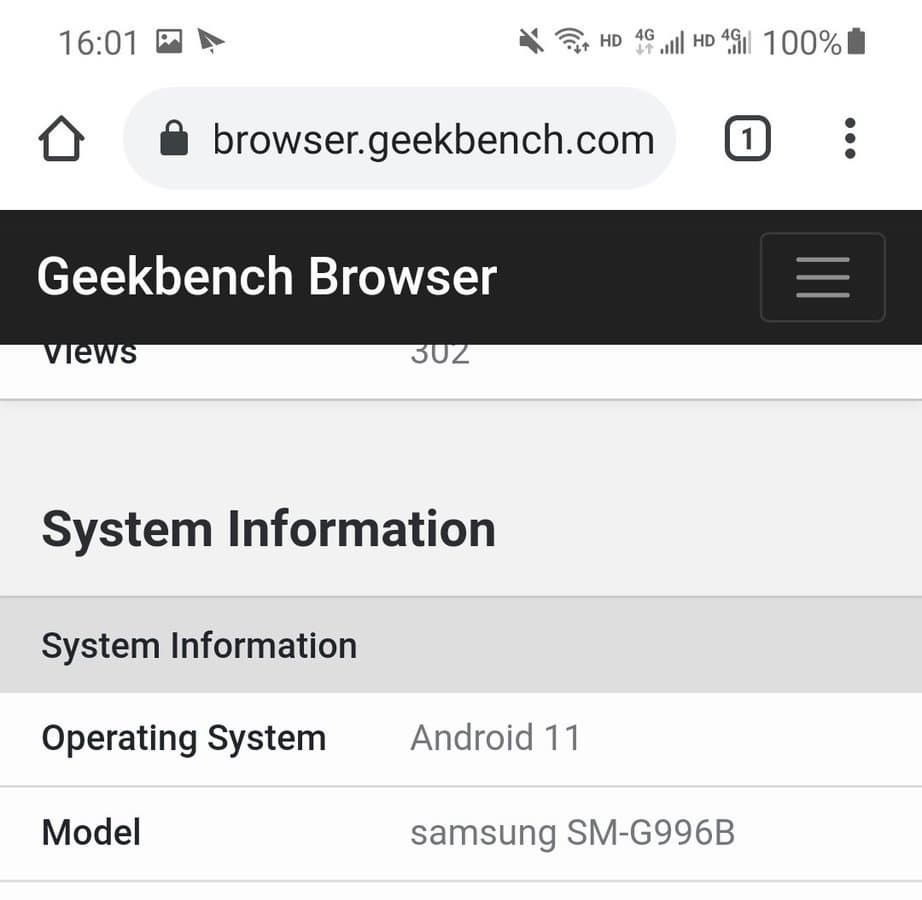Tap the browser home icon
Screen dimensions: 922x900
pos(61,139)
